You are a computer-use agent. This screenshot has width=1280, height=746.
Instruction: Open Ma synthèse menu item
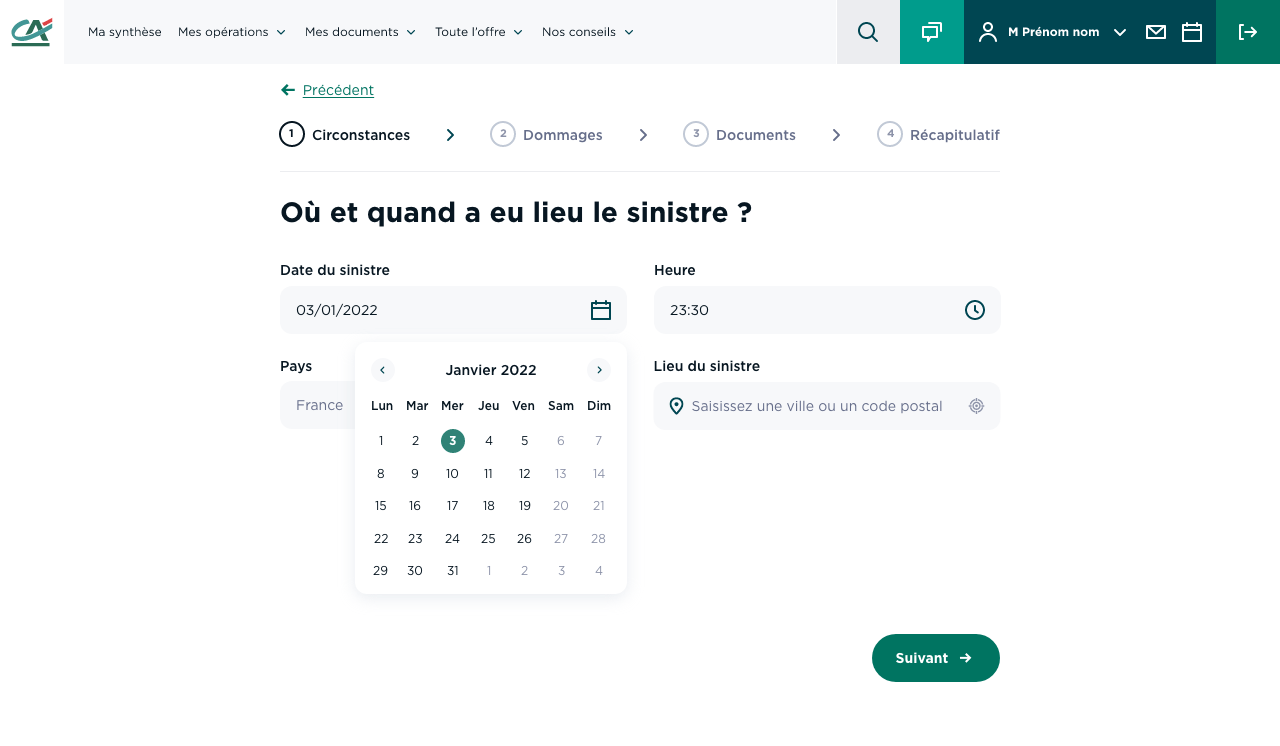coord(125,32)
